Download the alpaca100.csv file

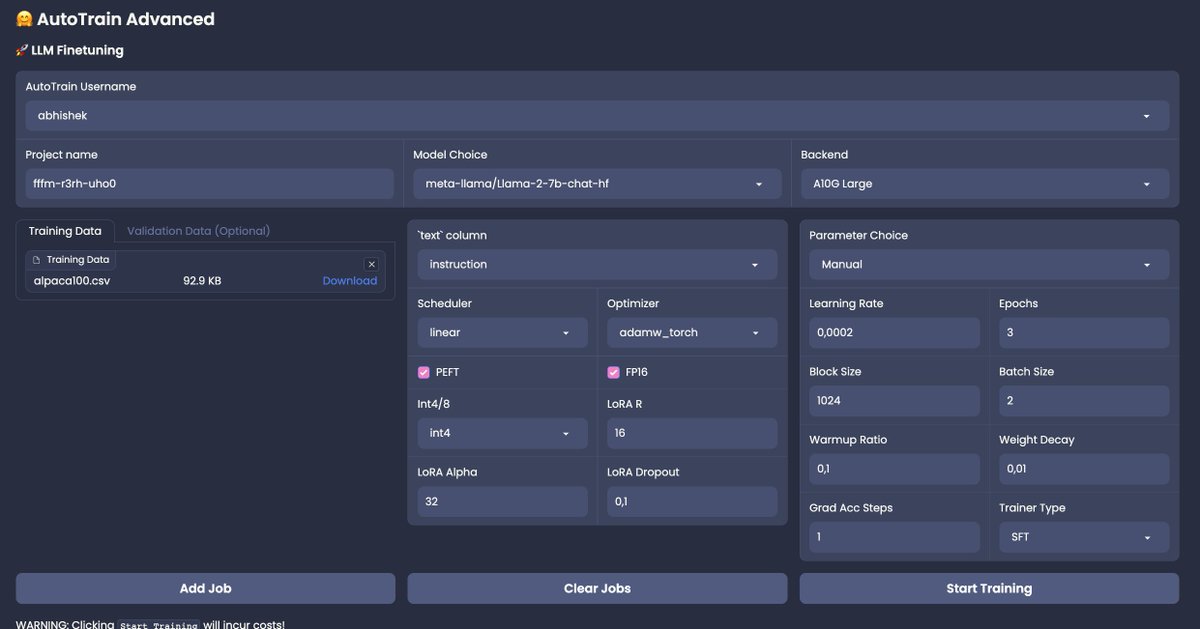349,281
